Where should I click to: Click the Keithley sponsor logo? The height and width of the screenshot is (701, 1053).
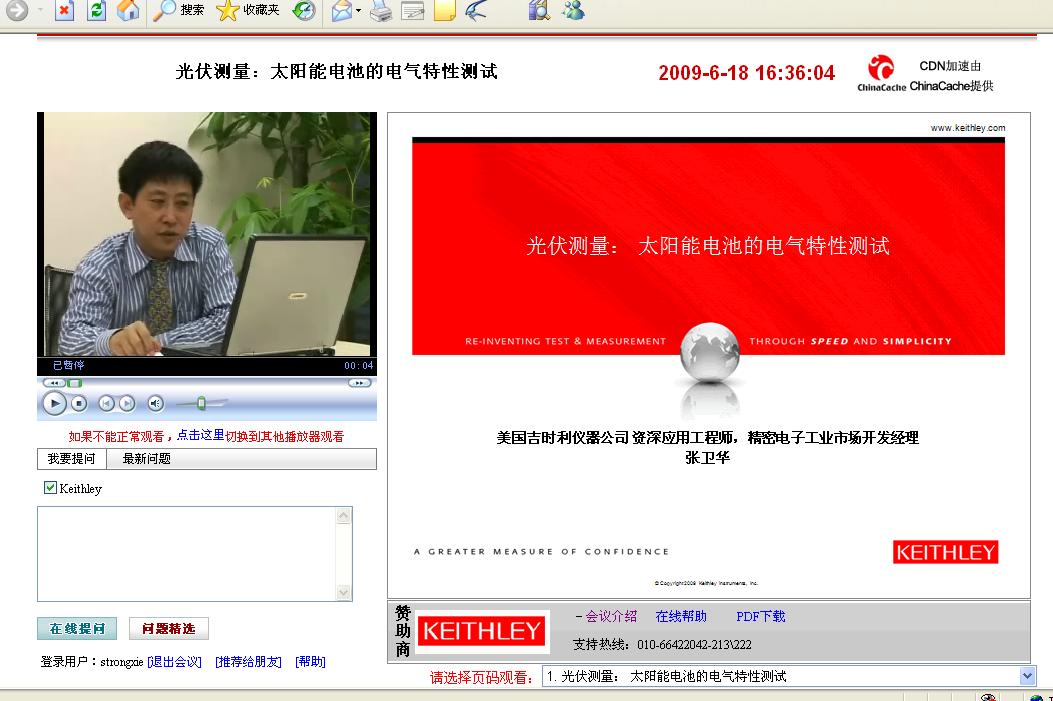[x=482, y=631]
